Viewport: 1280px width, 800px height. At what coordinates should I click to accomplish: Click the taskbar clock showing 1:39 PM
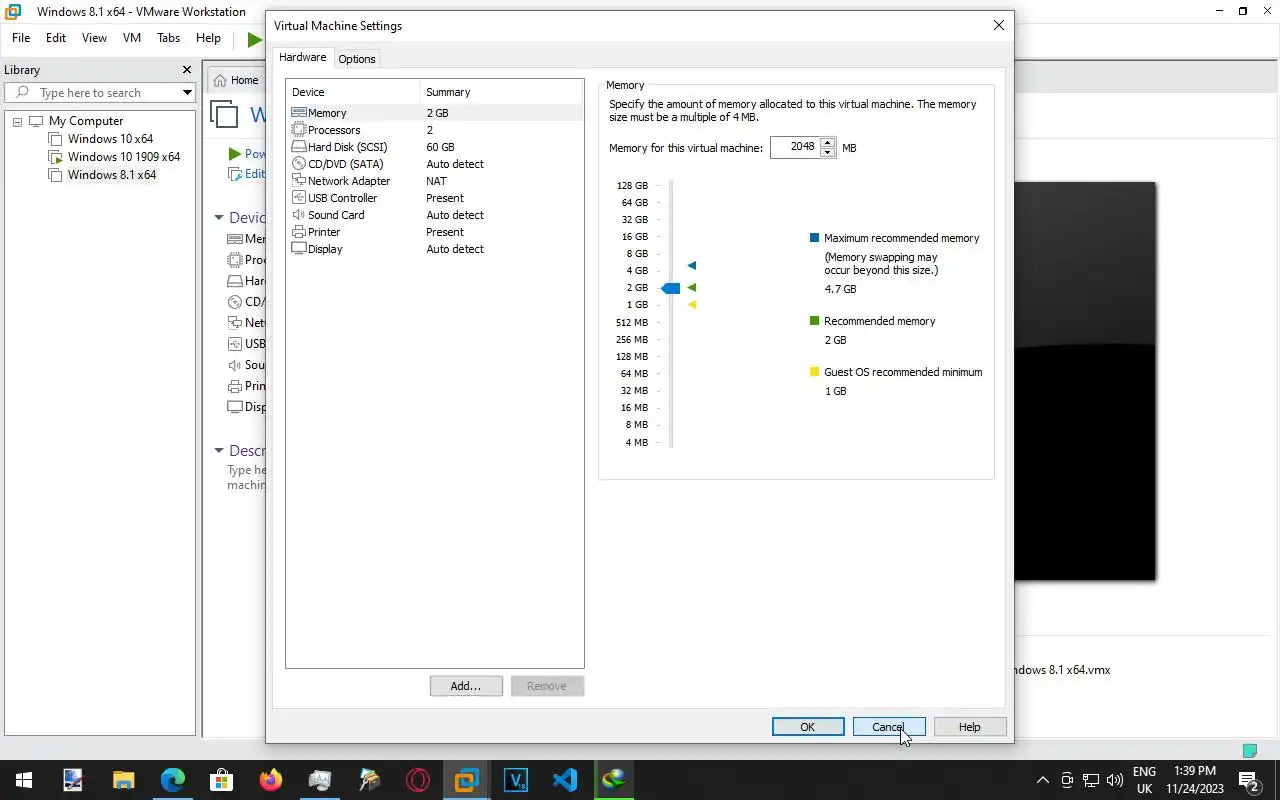(1194, 780)
